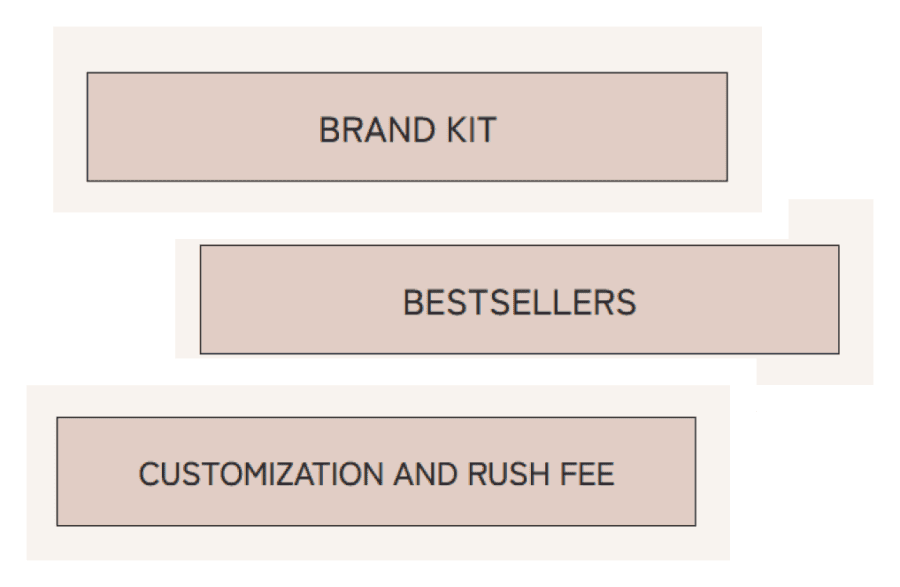Image resolution: width=900 pixels, height=587 pixels.
Task: Show the Brand Kit offerings
Action: point(407,127)
